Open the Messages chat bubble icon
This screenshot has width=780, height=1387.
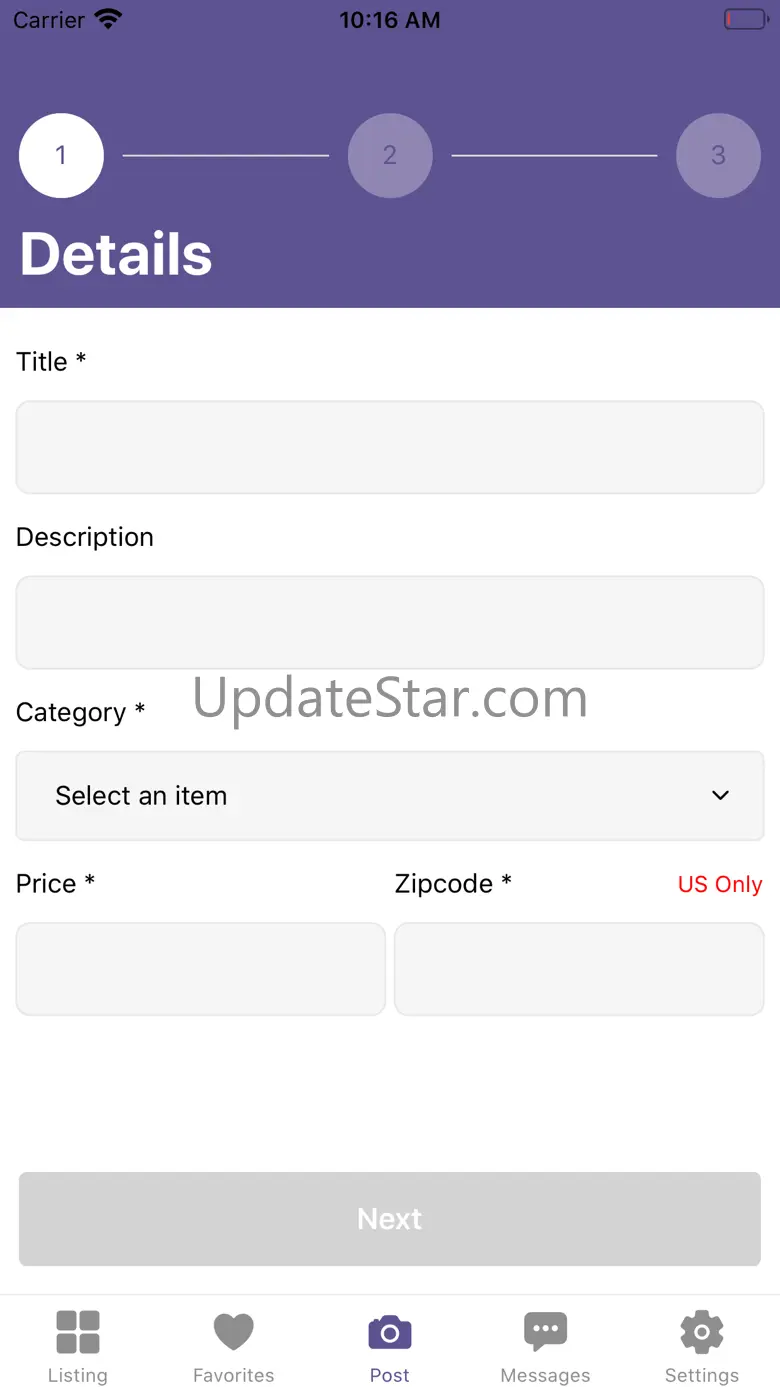coord(546,1332)
